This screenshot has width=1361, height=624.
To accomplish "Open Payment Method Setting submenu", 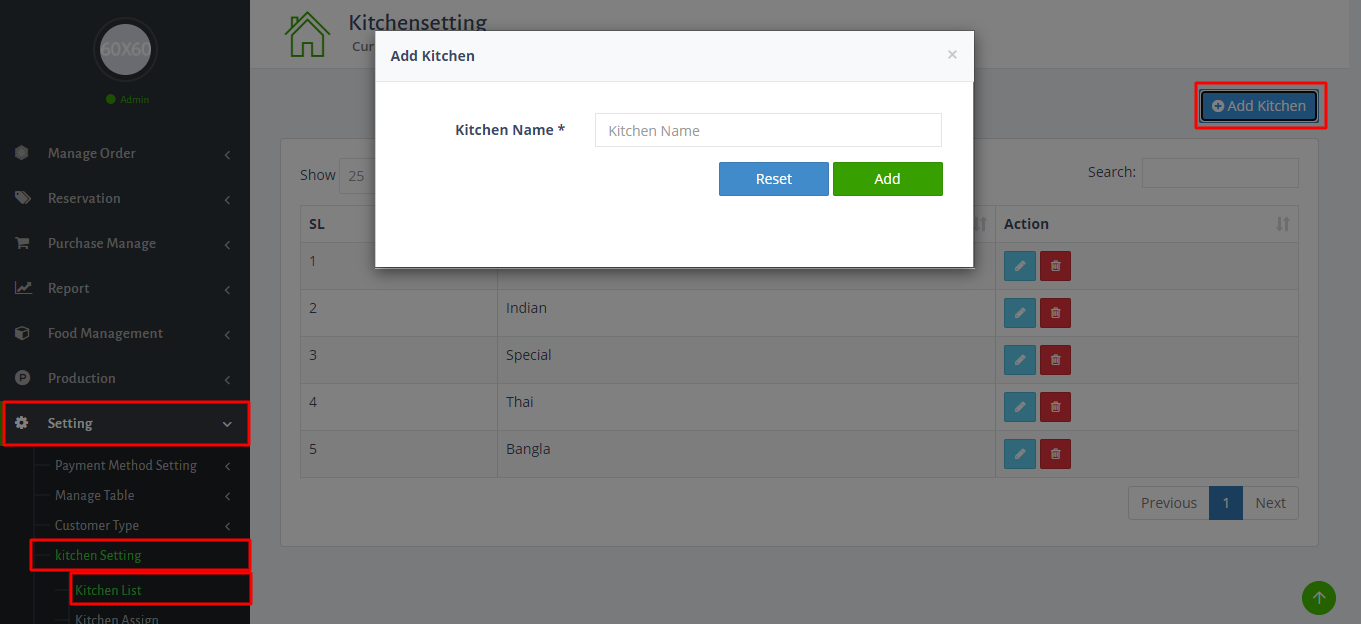I will pyautogui.click(x=126, y=465).
